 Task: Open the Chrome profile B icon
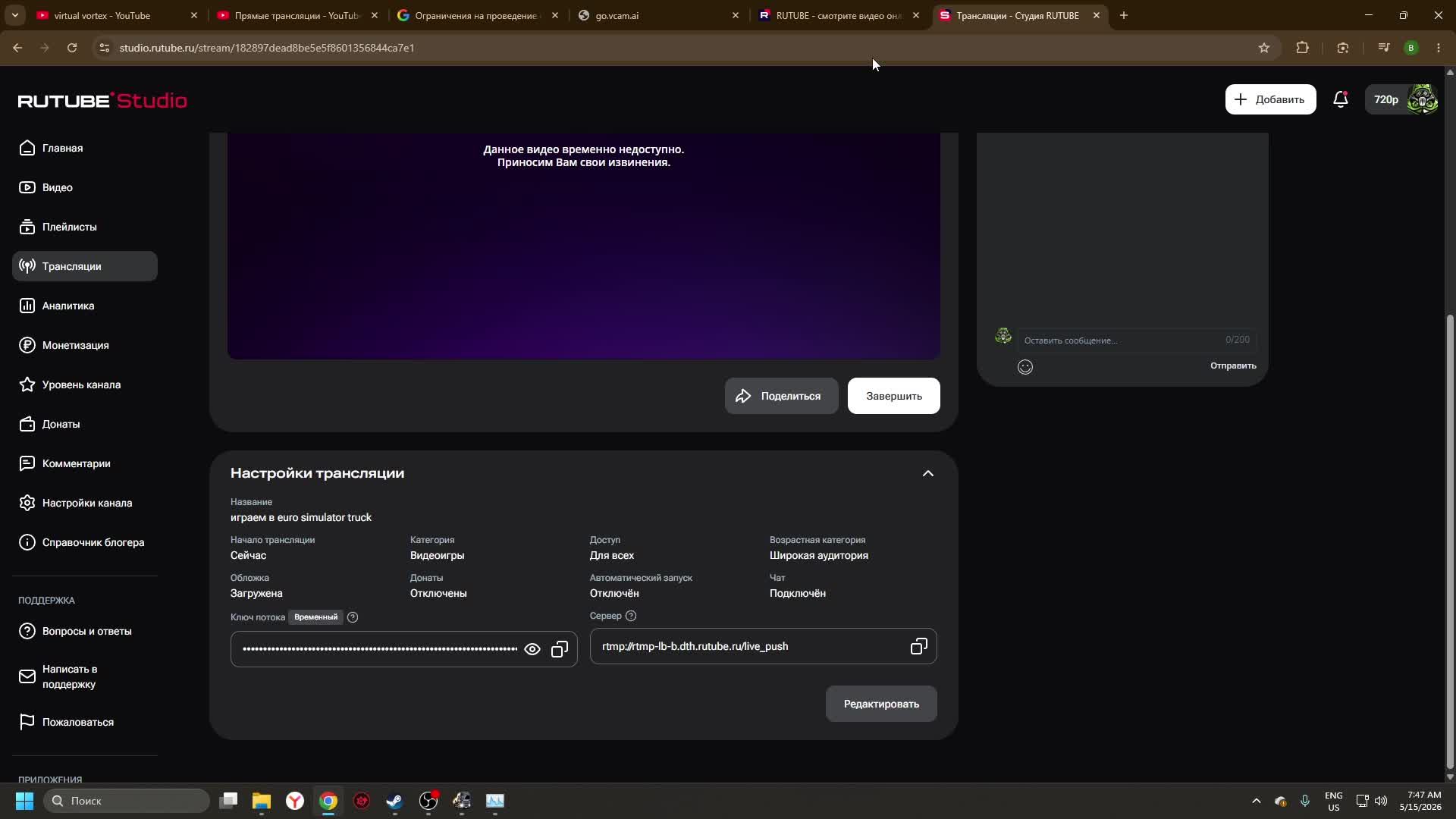[x=1410, y=48]
